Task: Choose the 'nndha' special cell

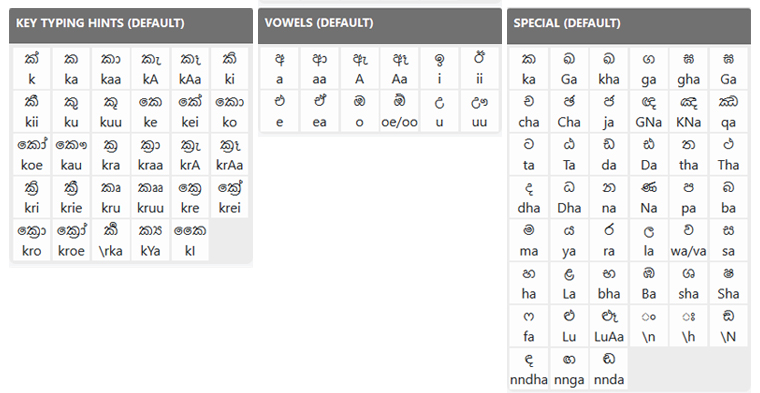Action: click(529, 369)
